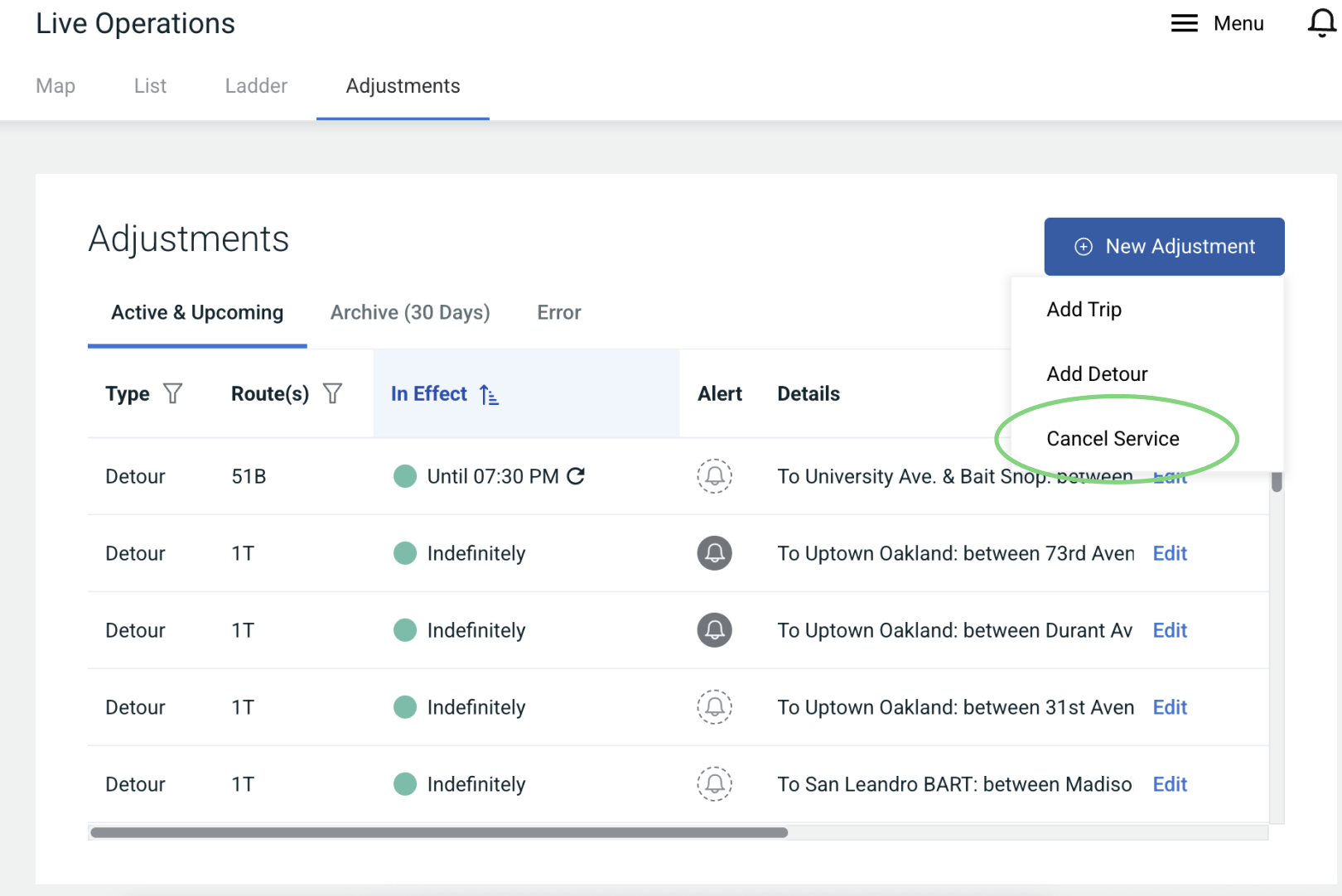Edit the San Leandro BART detour
Image resolution: width=1342 pixels, height=896 pixels.
coord(1170,784)
